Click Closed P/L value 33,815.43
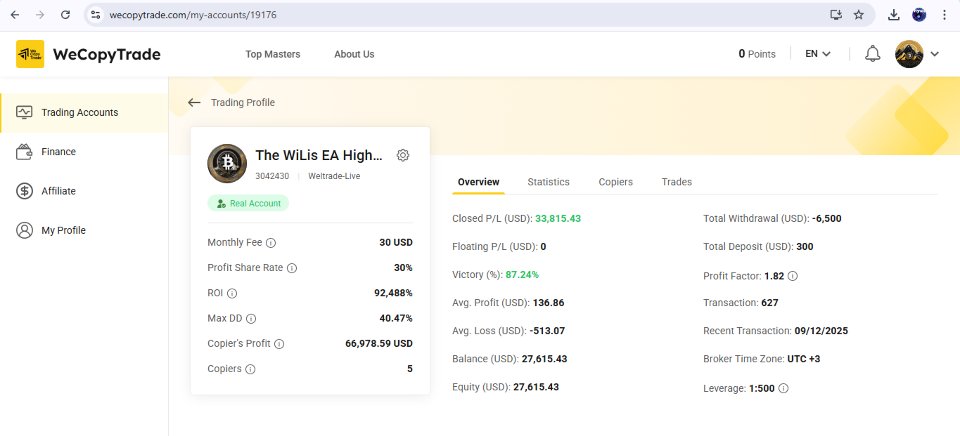The width and height of the screenshot is (960, 436). click(x=558, y=219)
